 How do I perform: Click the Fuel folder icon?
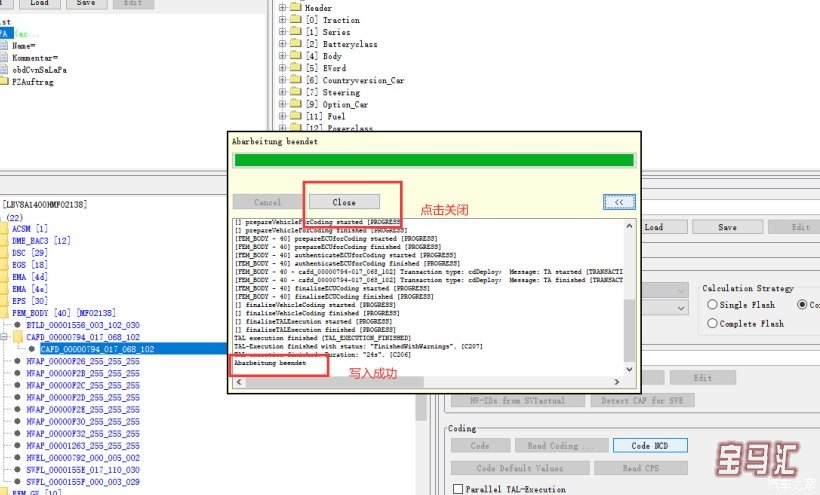pos(296,116)
